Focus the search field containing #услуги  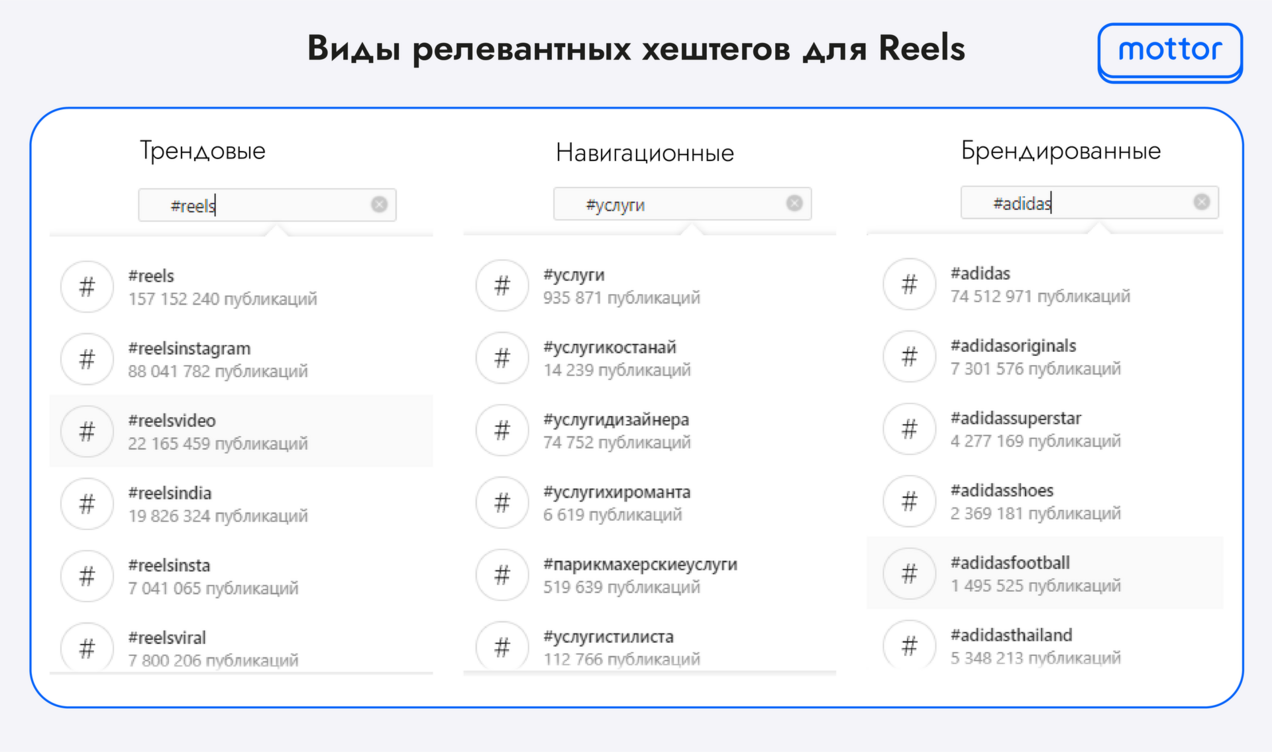[682, 204]
